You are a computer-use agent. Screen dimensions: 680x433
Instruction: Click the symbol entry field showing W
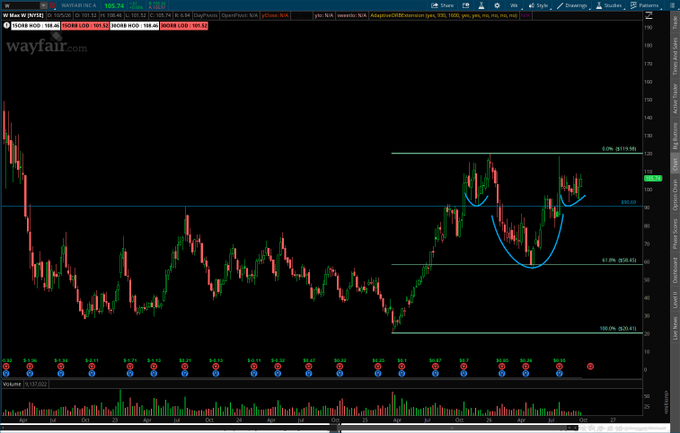pyautogui.click(x=22, y=6)
